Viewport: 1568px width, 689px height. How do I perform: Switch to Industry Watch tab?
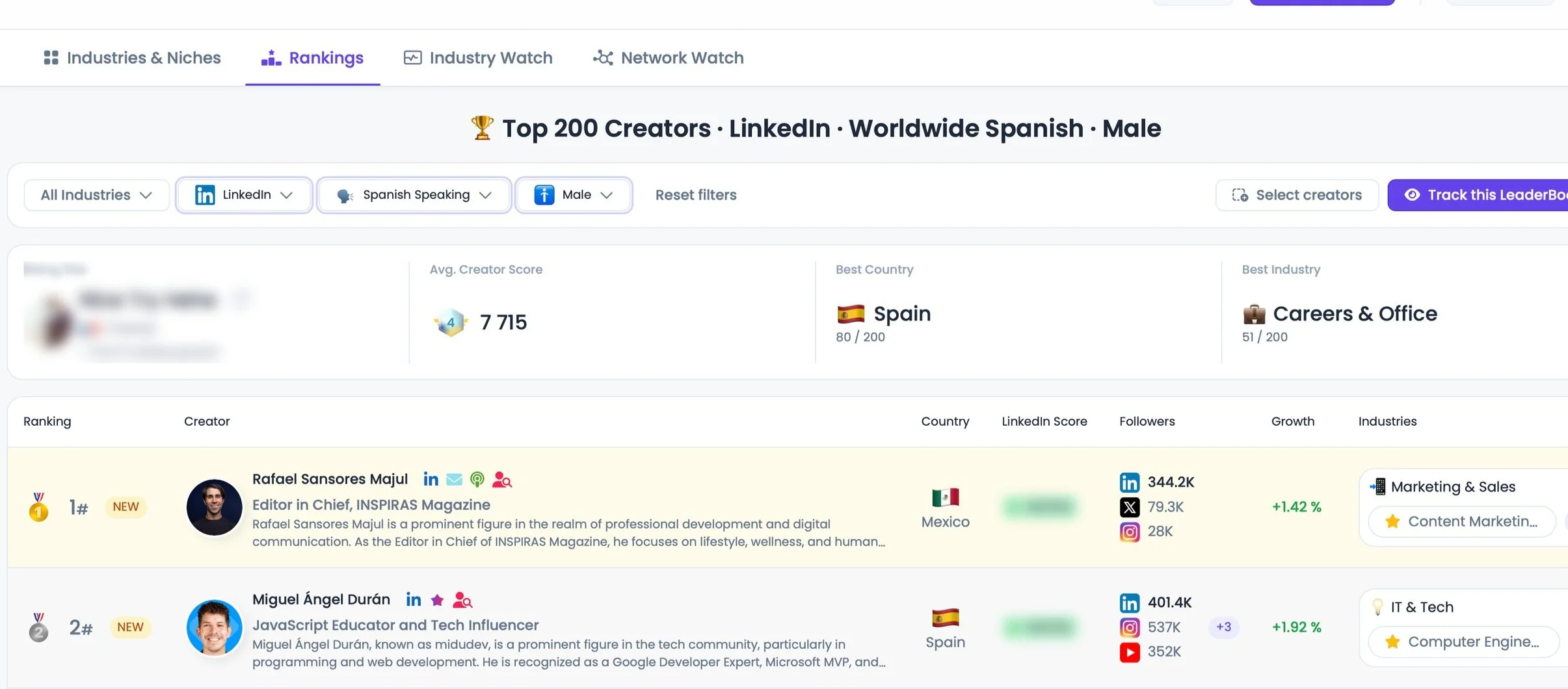(478, 58)
